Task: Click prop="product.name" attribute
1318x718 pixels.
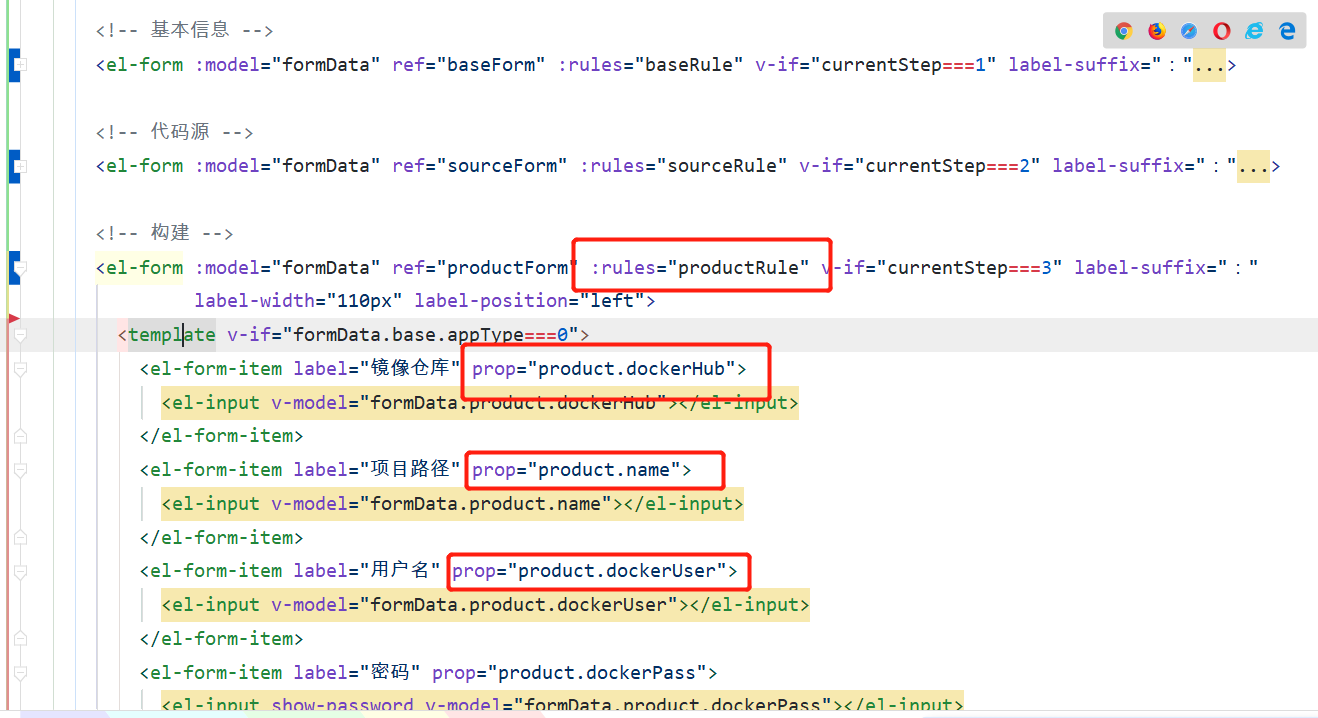Action: point(576,470)
